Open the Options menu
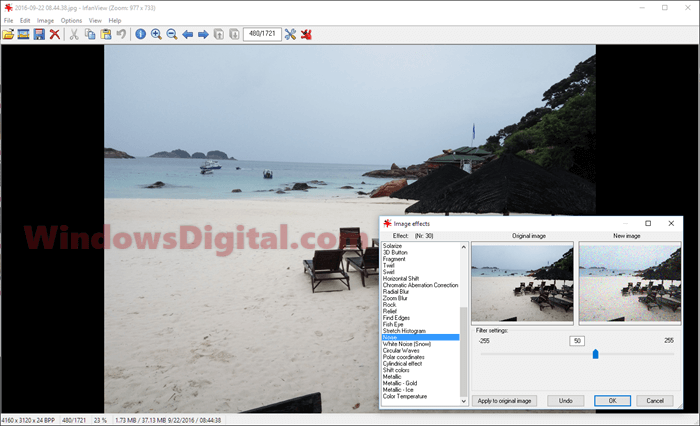The height and width of the screenshot is (426, 700). point(71,21)
